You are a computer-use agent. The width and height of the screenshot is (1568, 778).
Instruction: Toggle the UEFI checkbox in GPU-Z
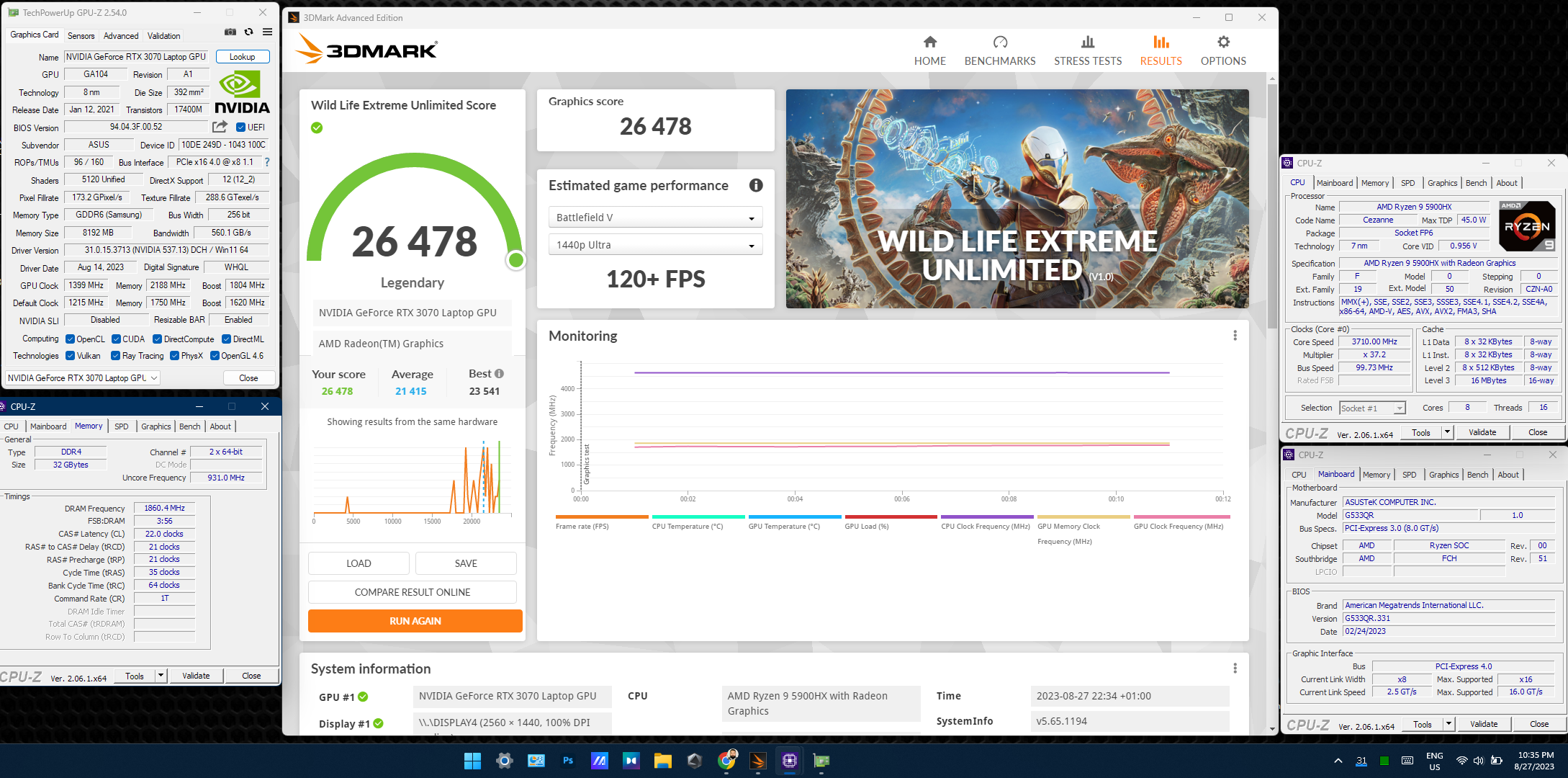[241, 128]
